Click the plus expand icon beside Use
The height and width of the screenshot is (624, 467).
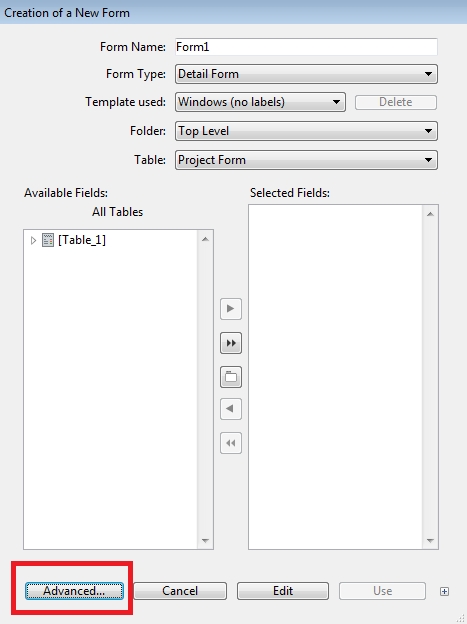coord(444,591)
